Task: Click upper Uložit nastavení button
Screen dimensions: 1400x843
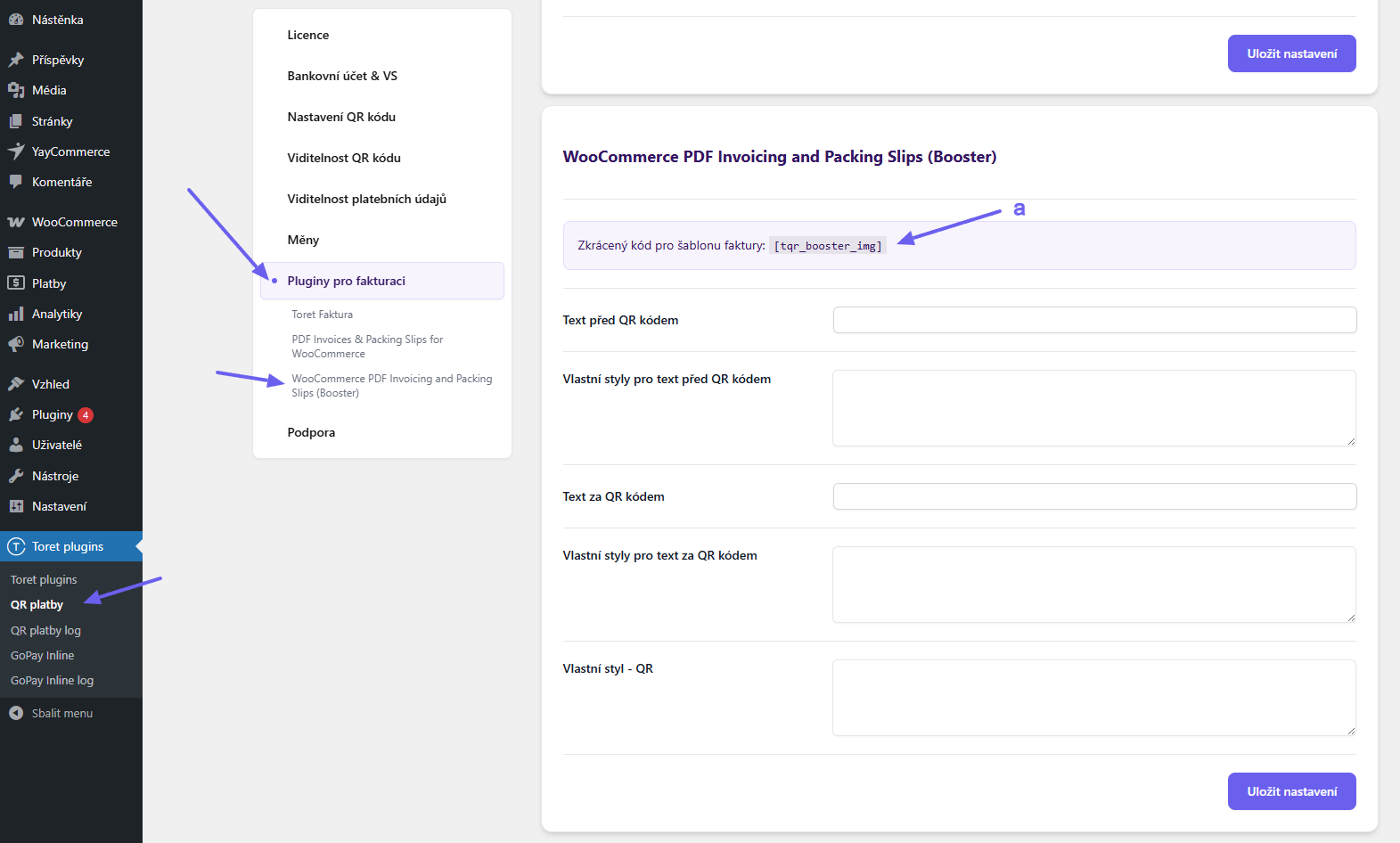Action: [1291, 53]
